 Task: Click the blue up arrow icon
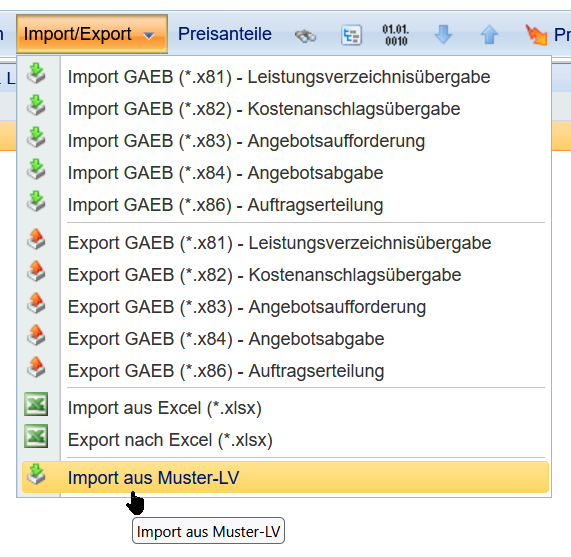(489, 35)
